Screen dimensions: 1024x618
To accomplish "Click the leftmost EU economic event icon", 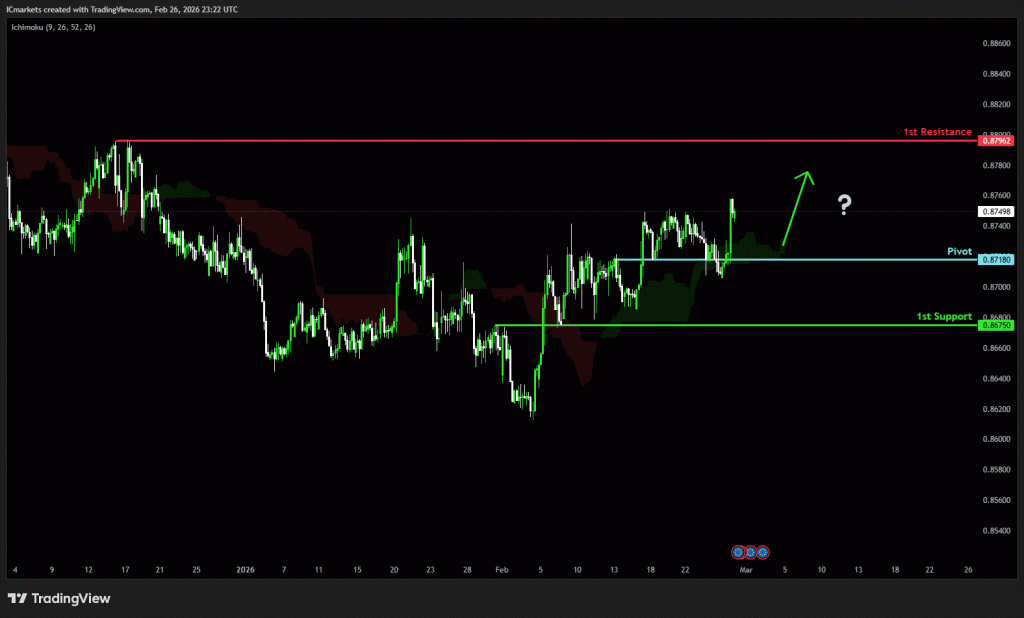I will [x=738, y=552].
